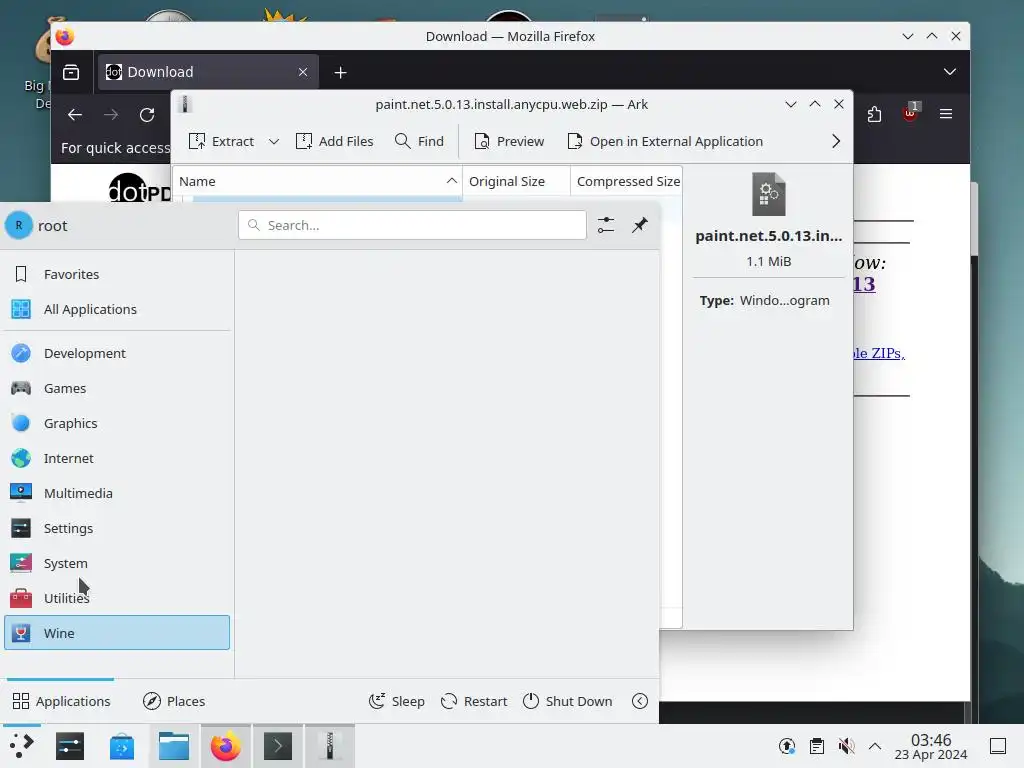Select the Wine category

point(117,633)
